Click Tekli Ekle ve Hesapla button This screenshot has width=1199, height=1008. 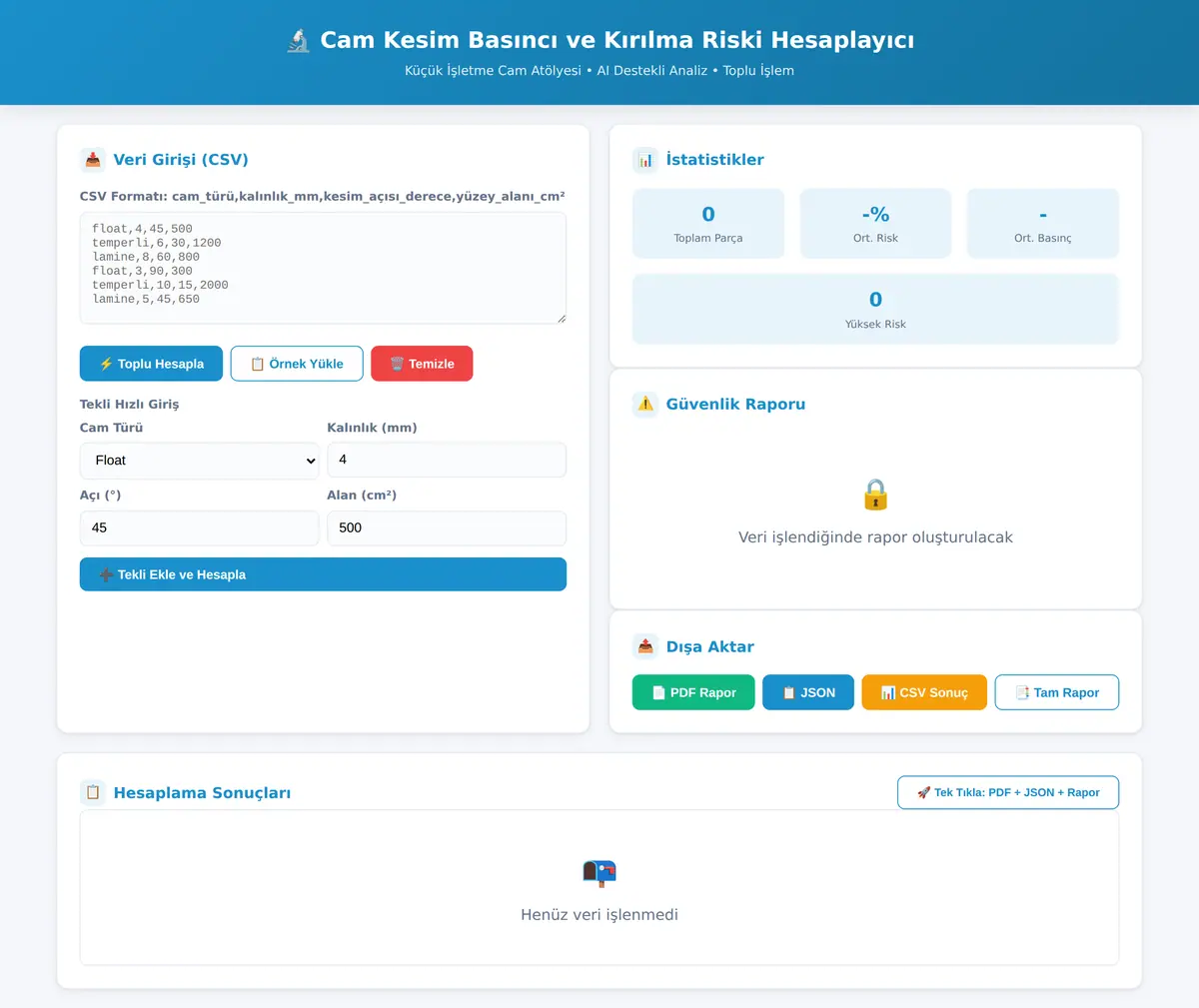[323, 574]
